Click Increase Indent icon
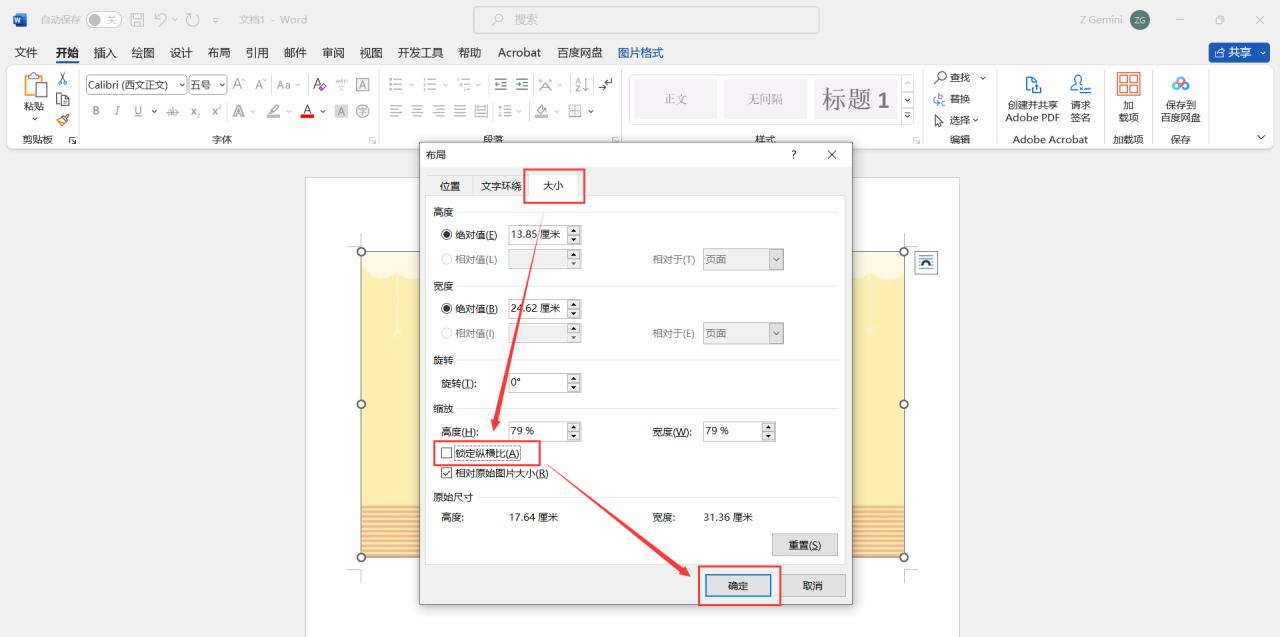1280x637 pixels. click(523, 85)
